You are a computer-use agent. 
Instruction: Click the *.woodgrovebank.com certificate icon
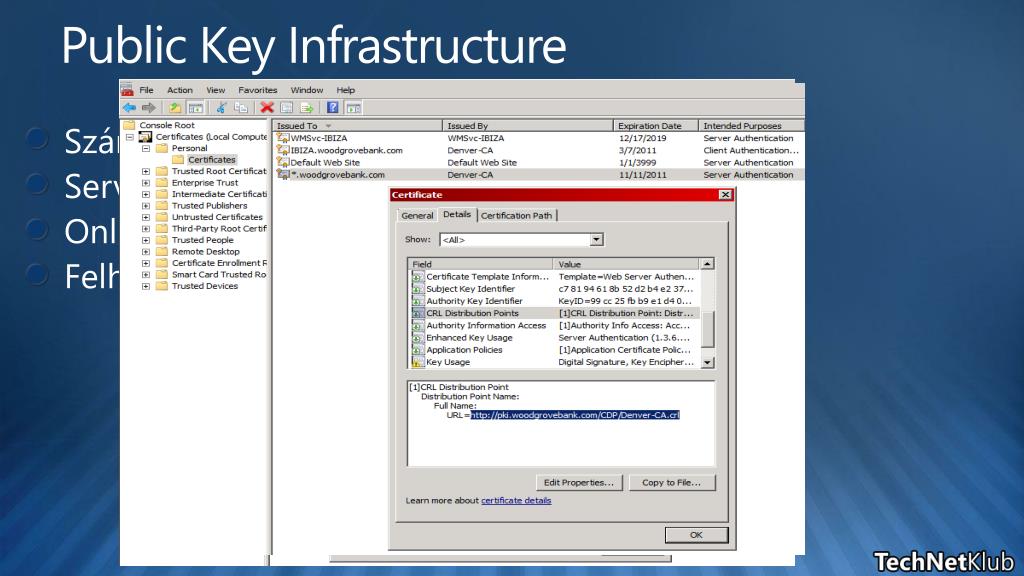(x=283, y=174)
